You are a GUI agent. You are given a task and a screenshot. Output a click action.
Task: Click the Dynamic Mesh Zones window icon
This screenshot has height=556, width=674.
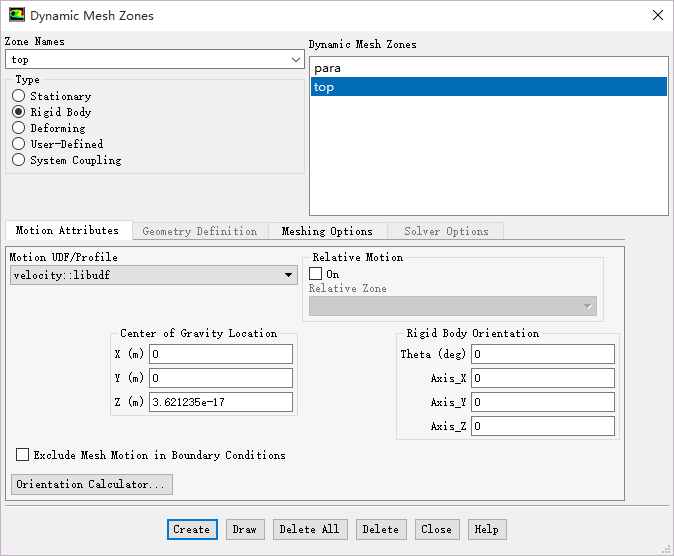point(16,16)
